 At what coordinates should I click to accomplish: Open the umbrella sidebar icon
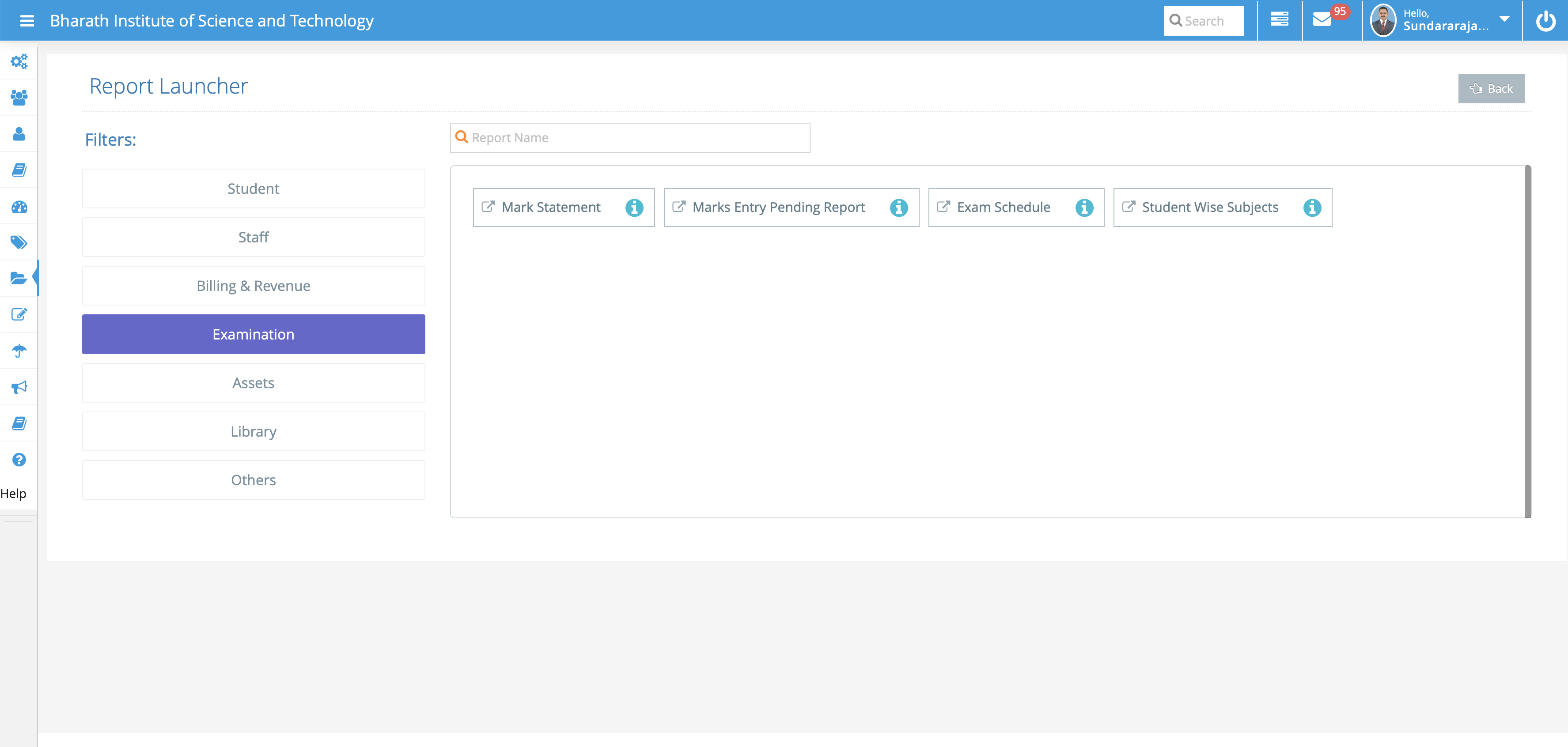point(19,351)
